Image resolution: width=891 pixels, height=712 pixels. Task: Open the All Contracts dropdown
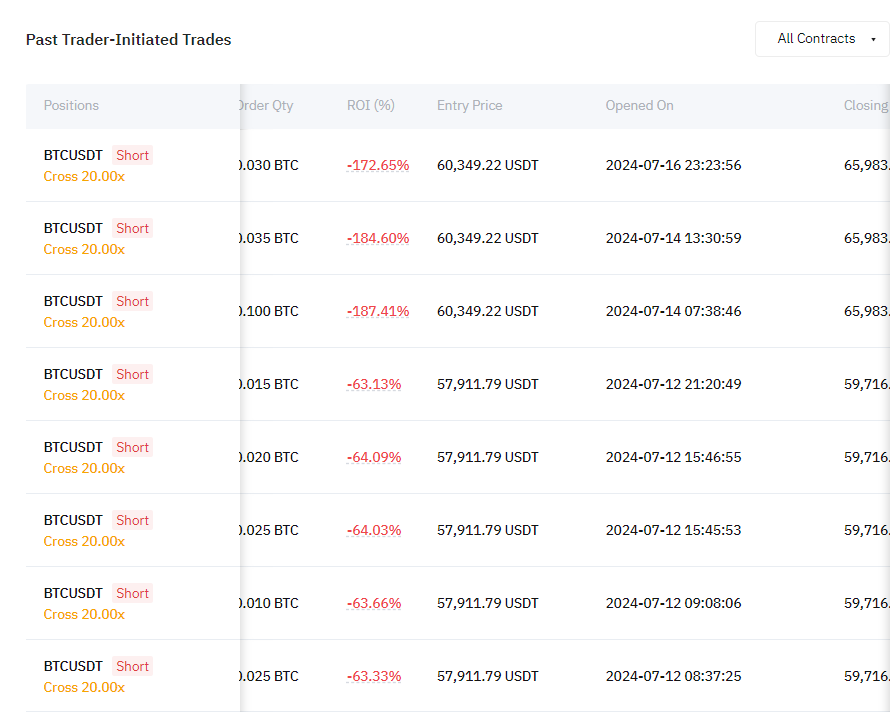[822, 39]
